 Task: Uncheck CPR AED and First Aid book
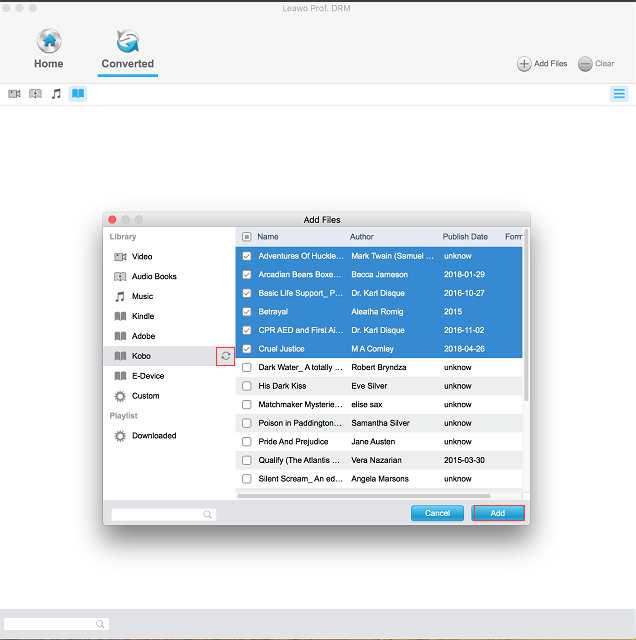(x=247, y=330)
